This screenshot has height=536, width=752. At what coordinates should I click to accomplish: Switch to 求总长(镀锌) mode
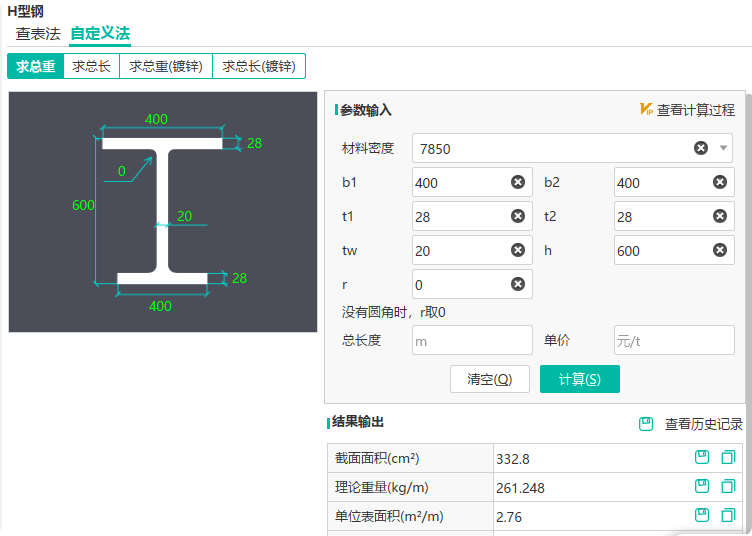point(258,66)
